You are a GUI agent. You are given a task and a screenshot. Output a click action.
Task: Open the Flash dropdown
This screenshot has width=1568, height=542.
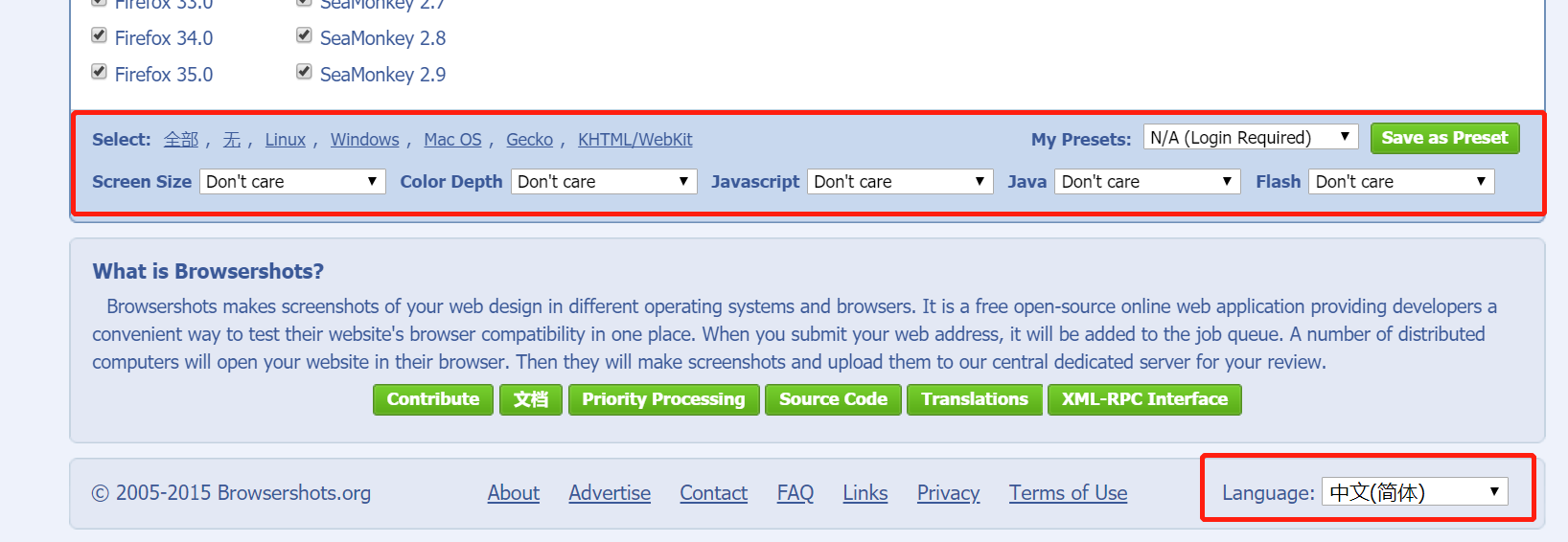1401,181
